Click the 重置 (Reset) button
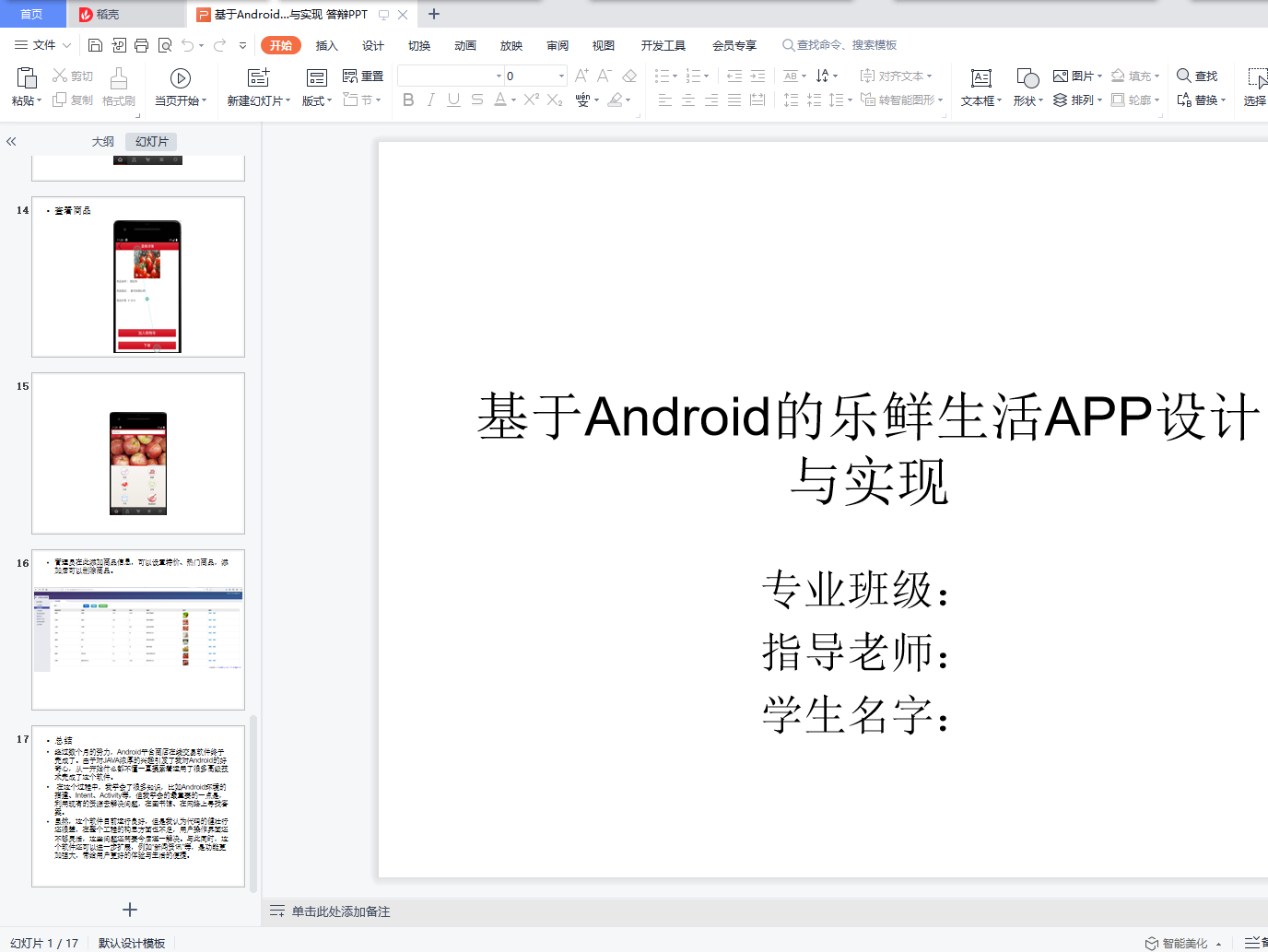The image size is (1268, 952). (x=363, y=76)
